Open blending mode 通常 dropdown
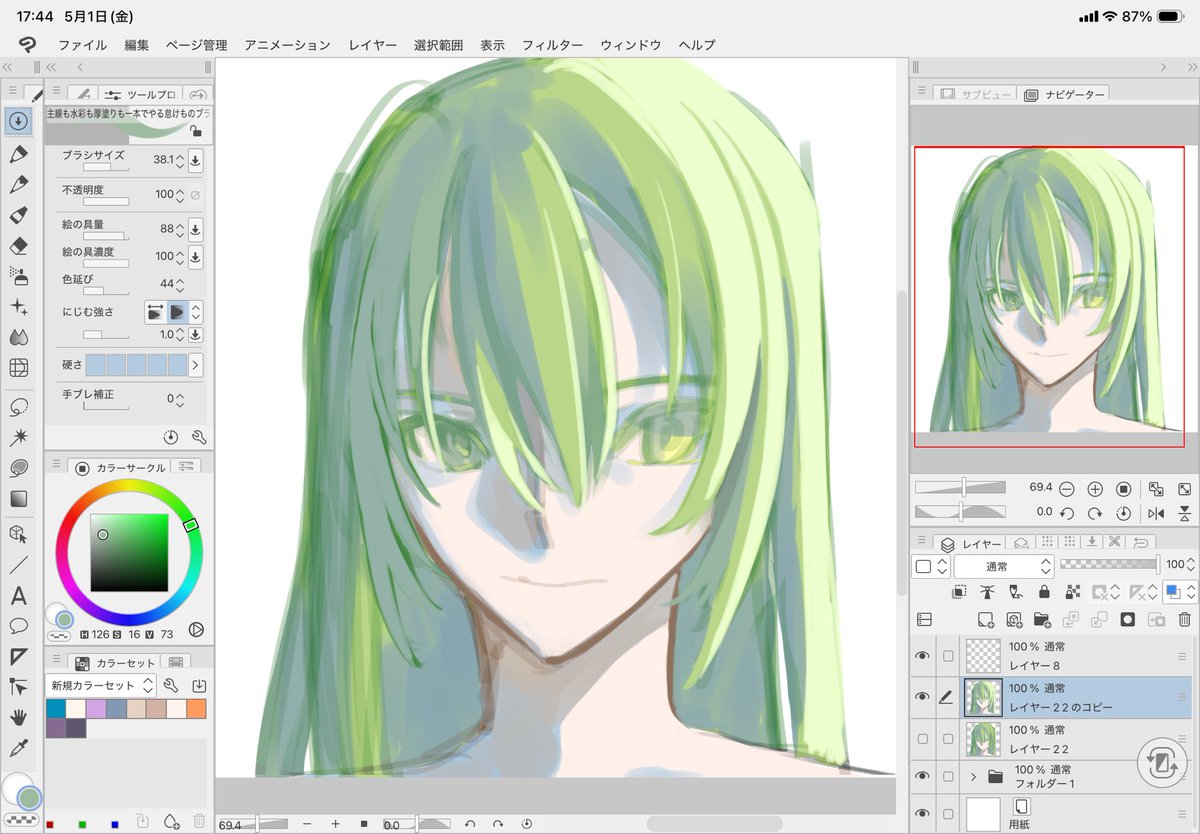This screenshot has width=1200, height=834. (1004, 566)
